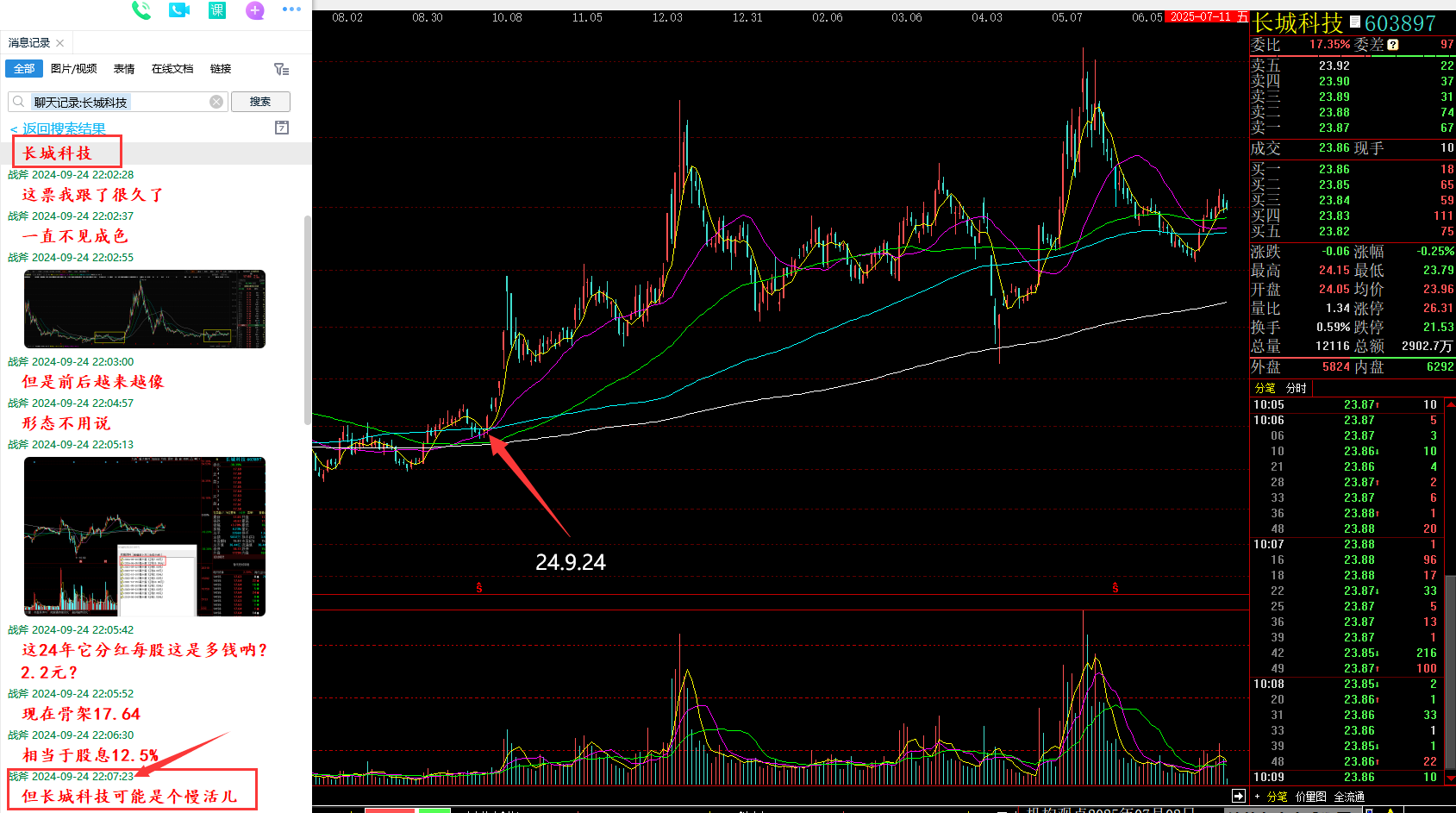The width and height of the screenshot is (1456, 813).
Task: Click the purple plus chat bubble icon
Action: [x=254, y=10]
